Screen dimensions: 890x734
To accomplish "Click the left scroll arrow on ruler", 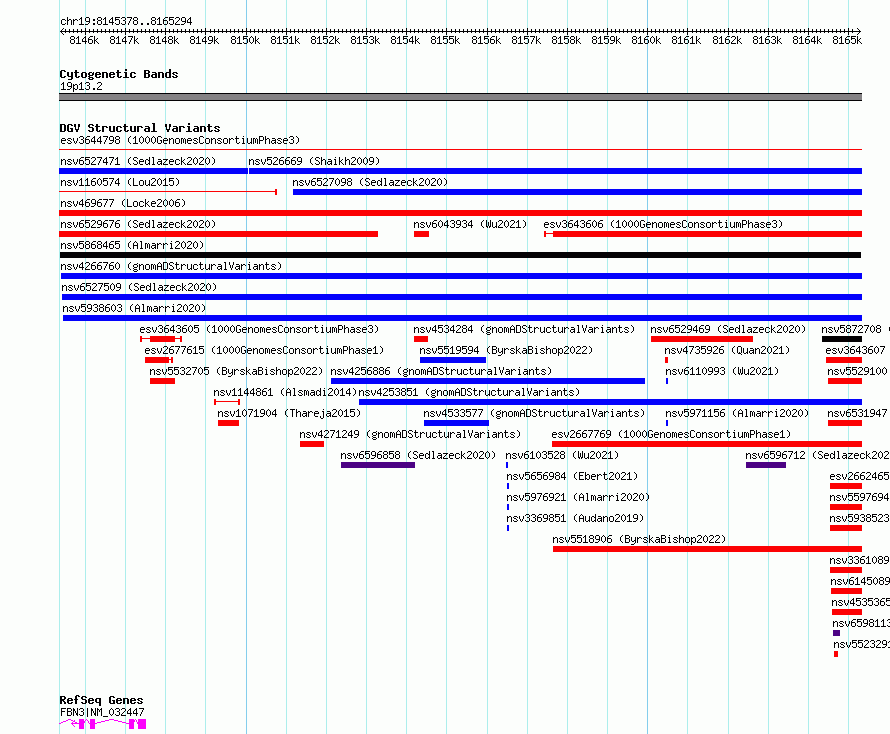I will 62,31.
